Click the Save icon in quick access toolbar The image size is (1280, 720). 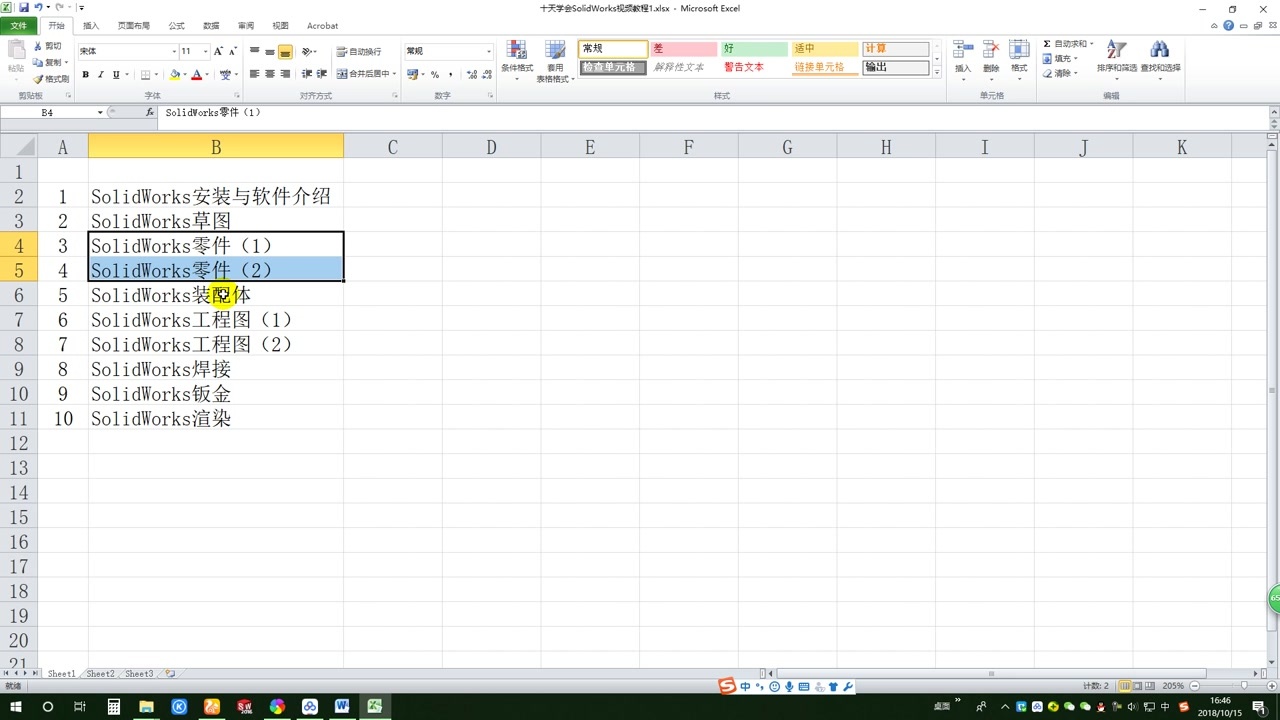[x=23, y=8]
